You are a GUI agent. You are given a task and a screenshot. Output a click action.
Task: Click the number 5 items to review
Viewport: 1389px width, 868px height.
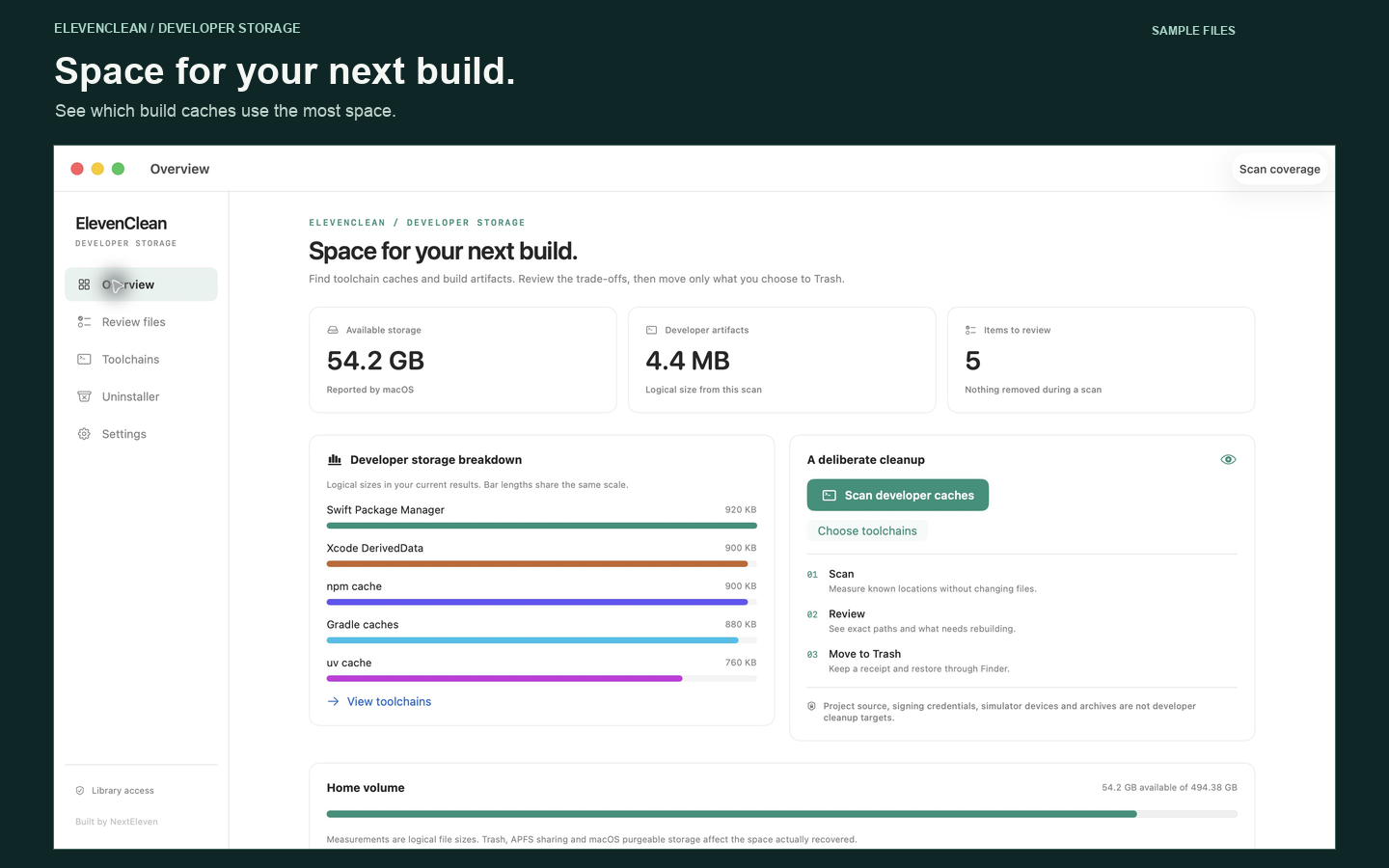click(x=972, y=361)
